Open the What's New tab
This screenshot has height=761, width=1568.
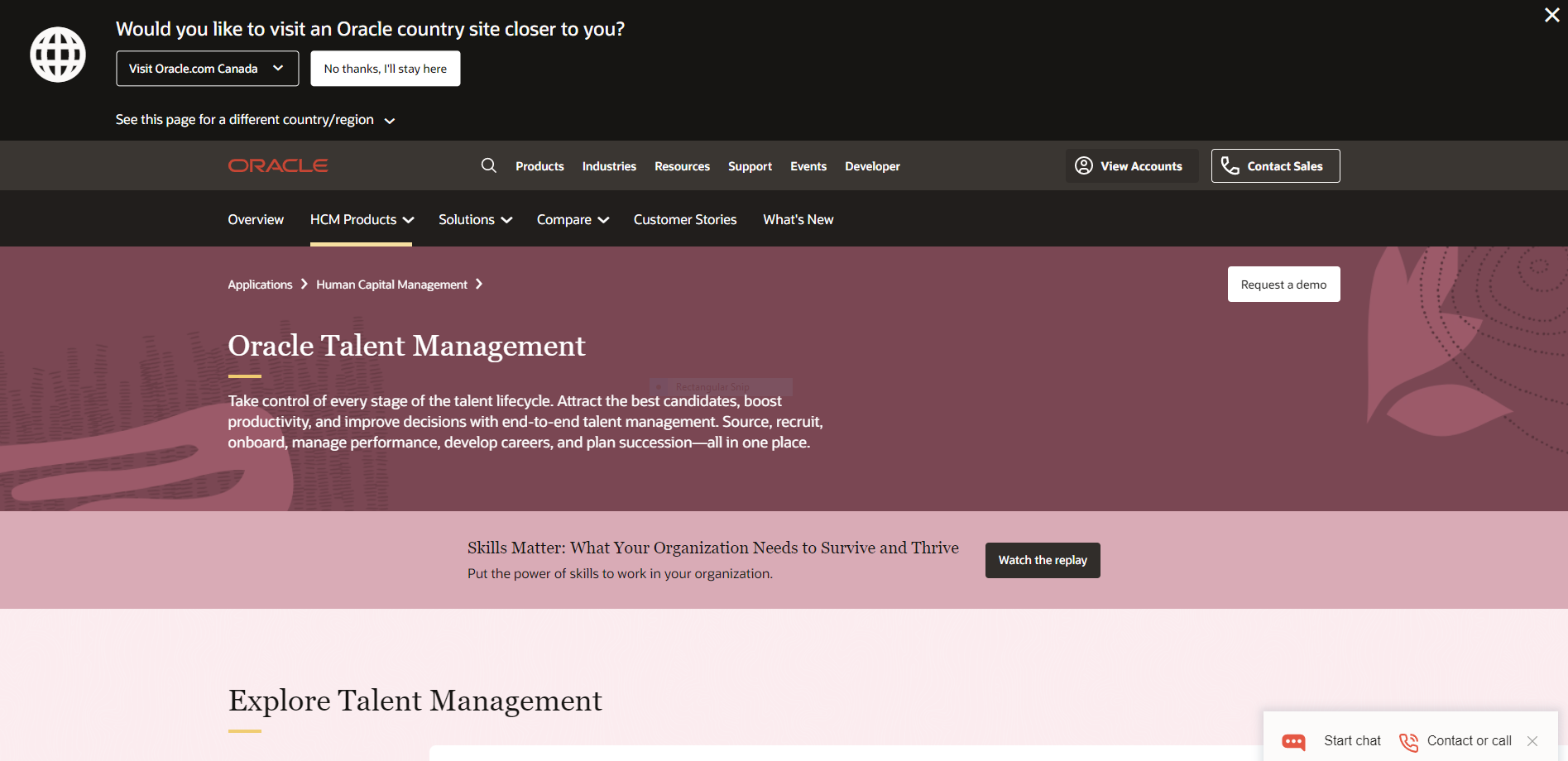click(x=798, y=219)
